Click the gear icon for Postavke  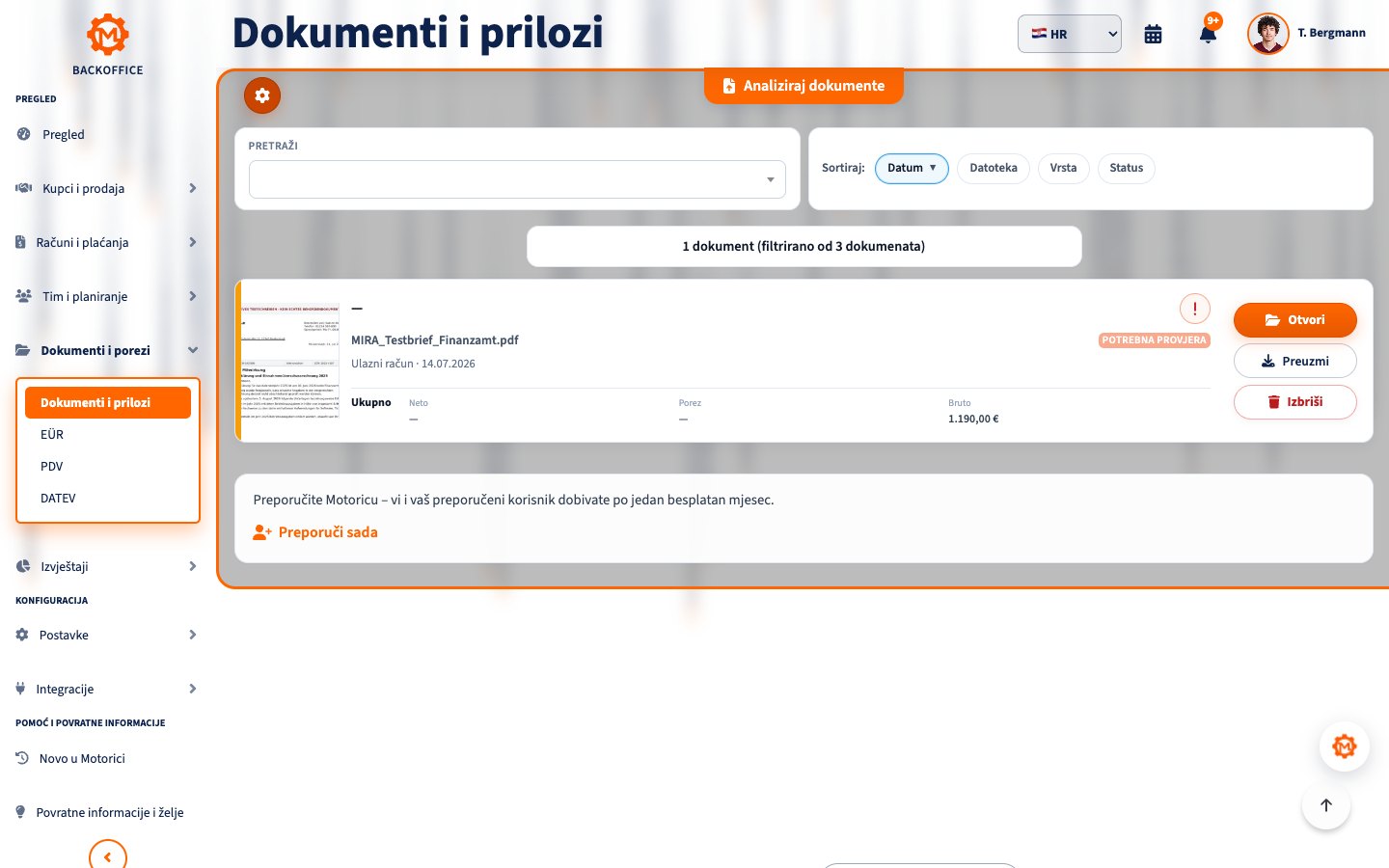(x=22, y=635)
